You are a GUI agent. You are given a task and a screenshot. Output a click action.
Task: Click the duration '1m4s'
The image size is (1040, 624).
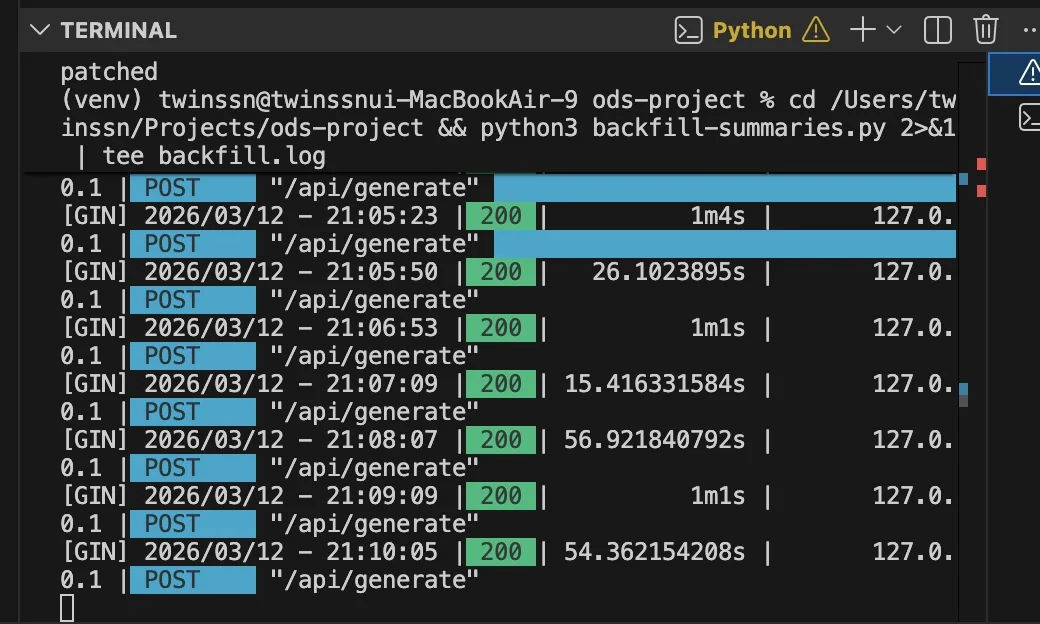(x=718, y=216)
